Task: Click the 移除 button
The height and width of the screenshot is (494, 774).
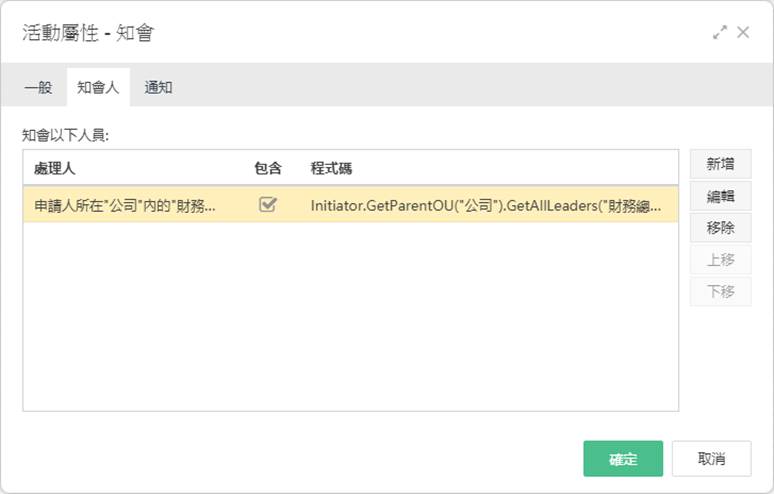Action: tap(720, 228)
